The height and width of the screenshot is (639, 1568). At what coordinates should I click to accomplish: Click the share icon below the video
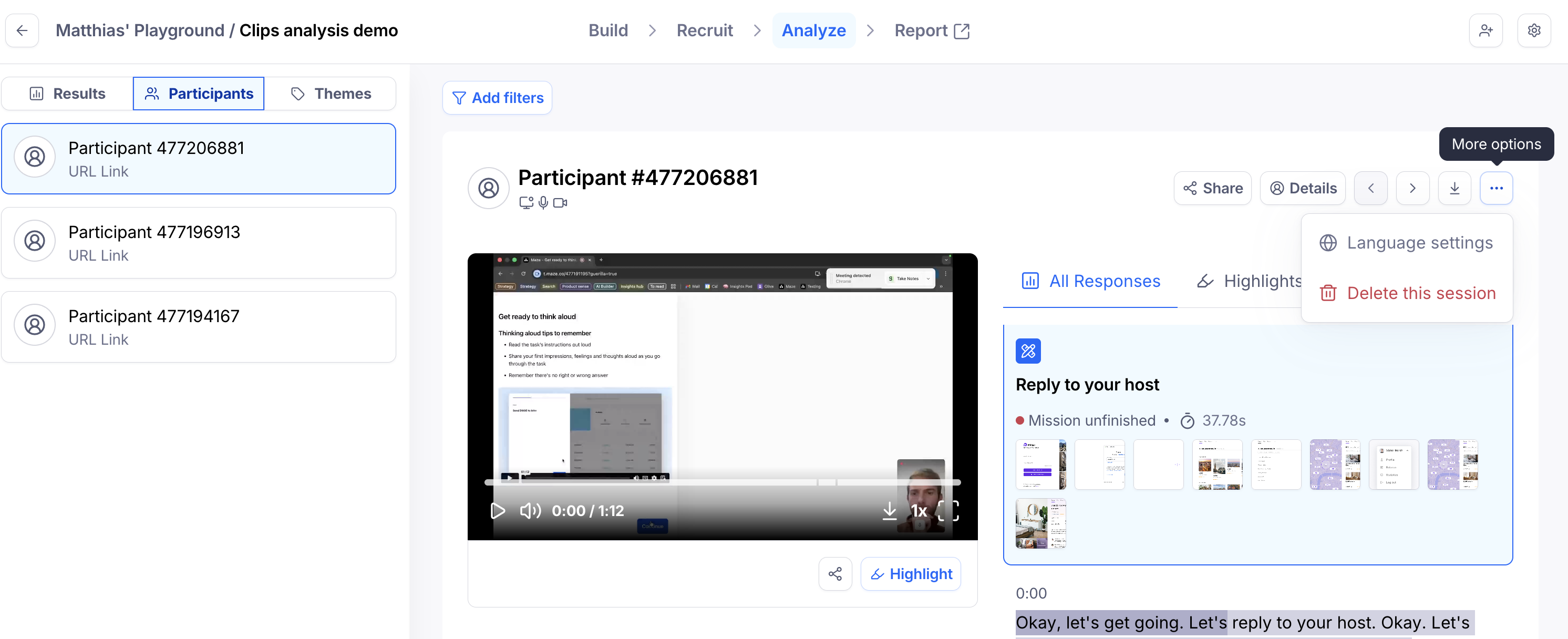[x=835, y=574]
